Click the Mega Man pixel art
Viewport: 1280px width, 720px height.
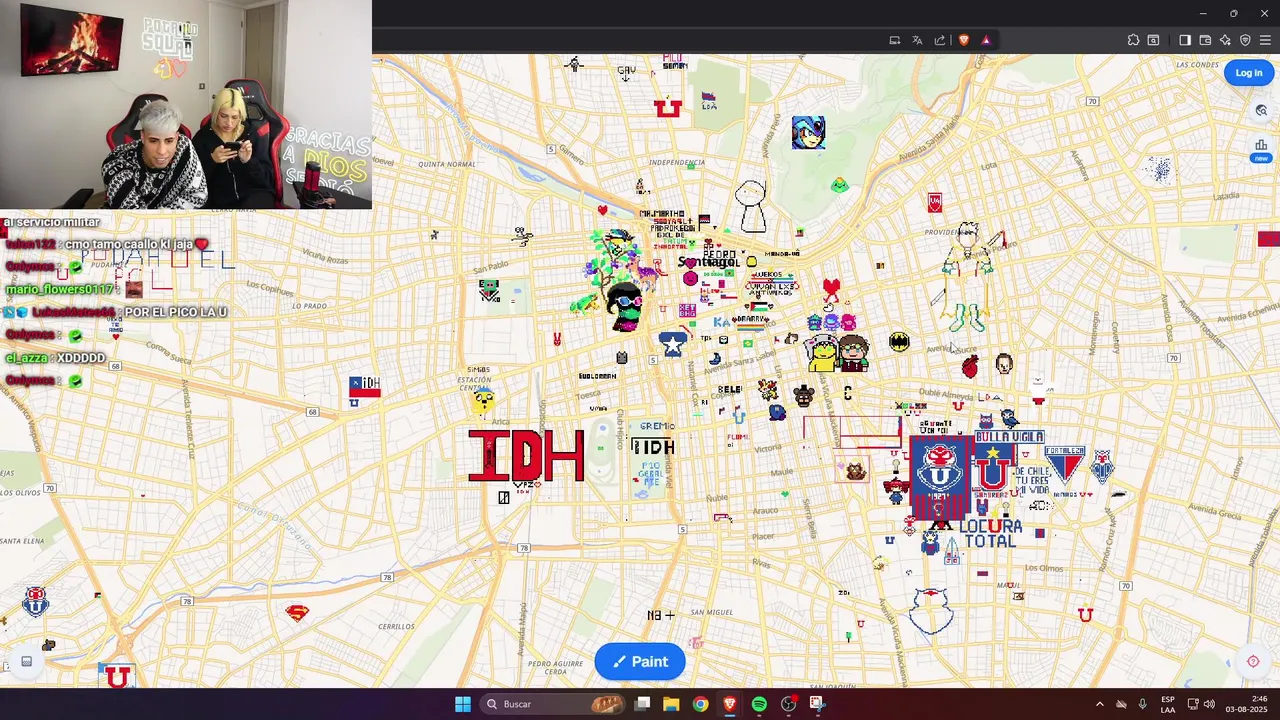point(808,132)
